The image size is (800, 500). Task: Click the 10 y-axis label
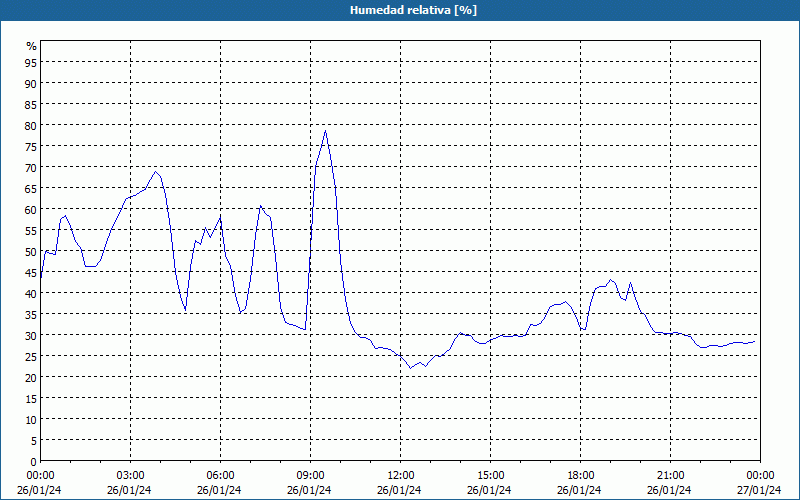tap(31, 419)
